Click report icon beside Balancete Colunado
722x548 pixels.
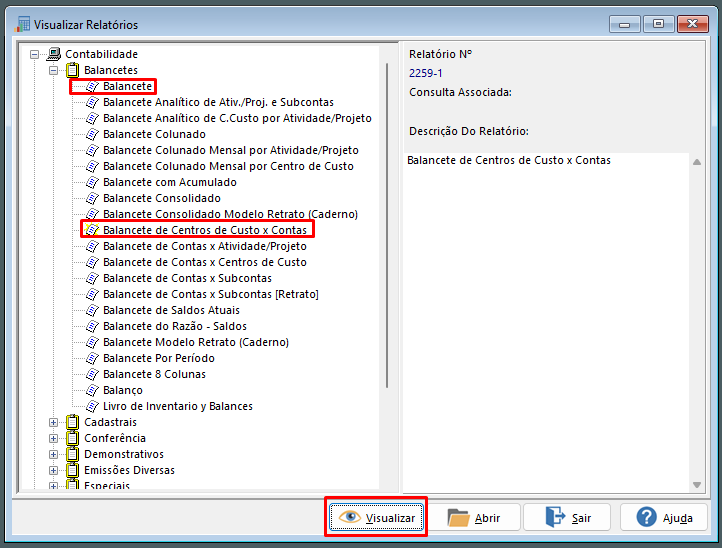tap(92, 134)
